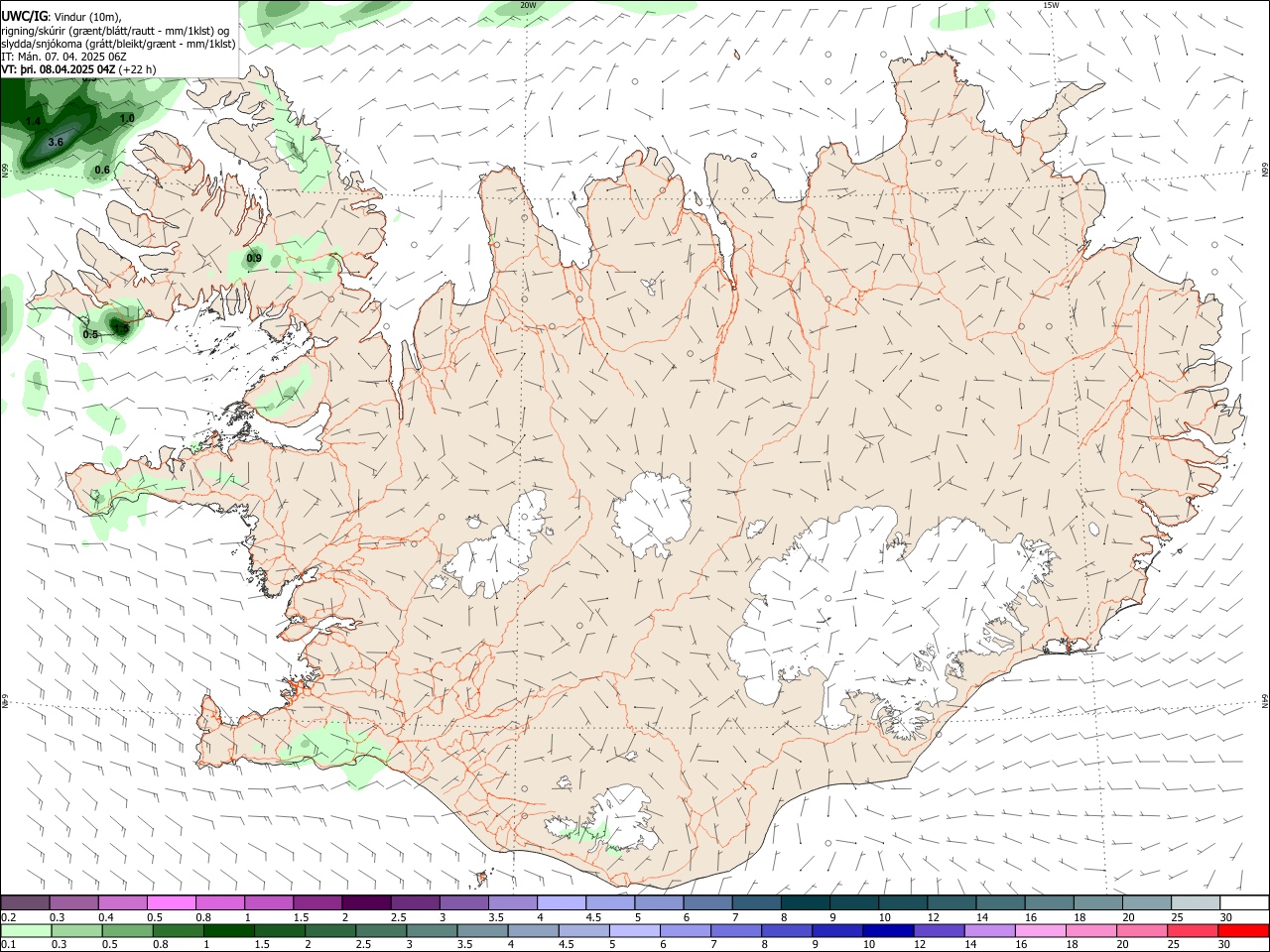
Task: Click the gray-teal 16 swatch in the upper legend row
Action: 1050,903
